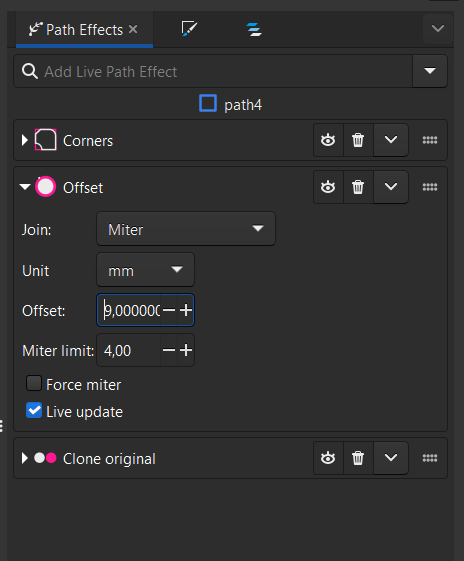Delete the Corners path effect
Screen dimensions: 464x561
point(358,140)
